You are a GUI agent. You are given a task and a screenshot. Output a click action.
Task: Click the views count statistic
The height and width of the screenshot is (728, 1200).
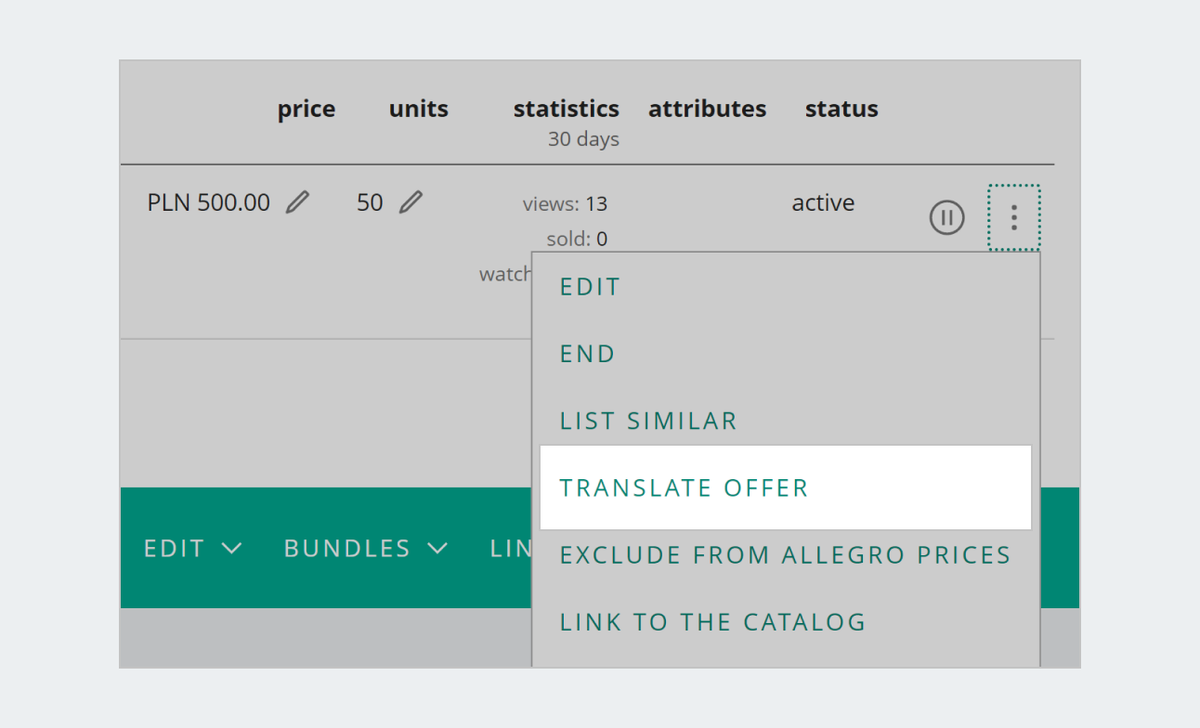tap(565, 205)
